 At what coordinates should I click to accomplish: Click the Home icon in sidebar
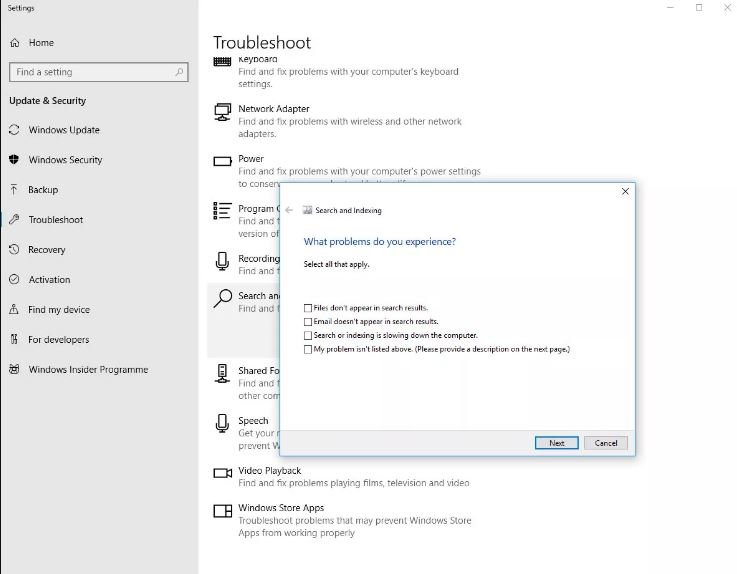coord(15,43)
